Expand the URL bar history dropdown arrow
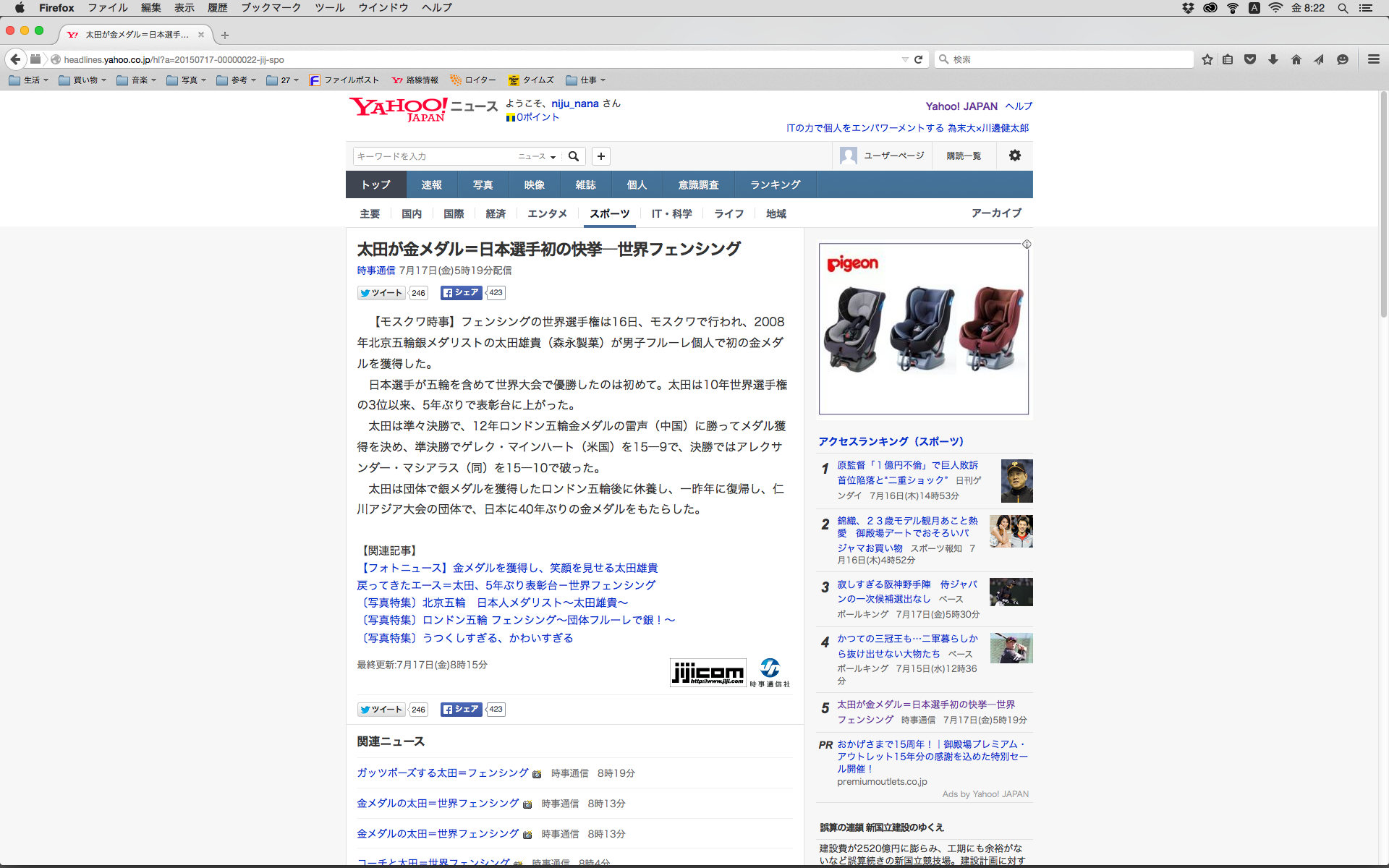This screenshot has height=868, width=1389. [x=904, y=59]
